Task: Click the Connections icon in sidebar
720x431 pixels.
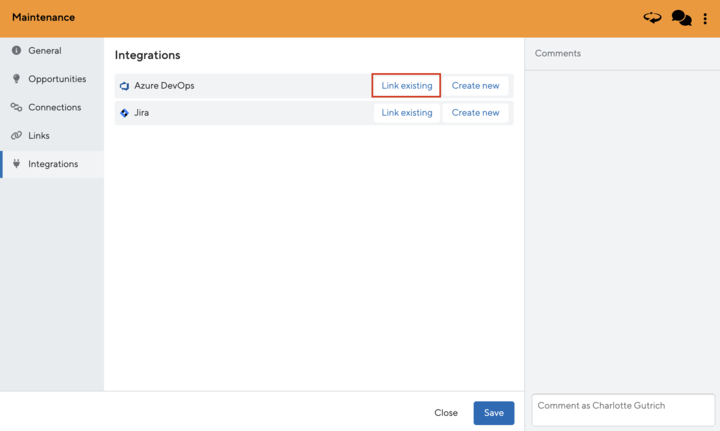Action: (16, 107)
